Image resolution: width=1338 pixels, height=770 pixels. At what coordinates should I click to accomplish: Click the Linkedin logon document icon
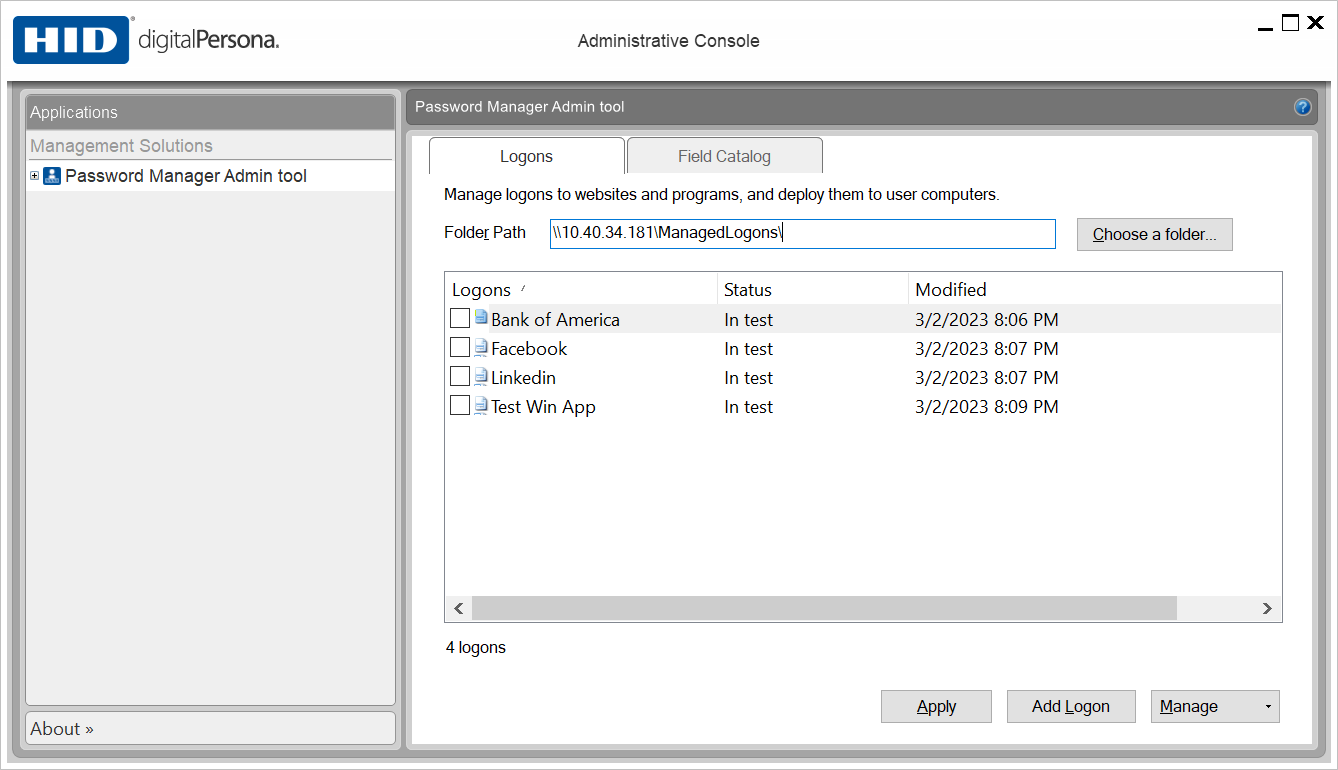(x=481, y=377)
